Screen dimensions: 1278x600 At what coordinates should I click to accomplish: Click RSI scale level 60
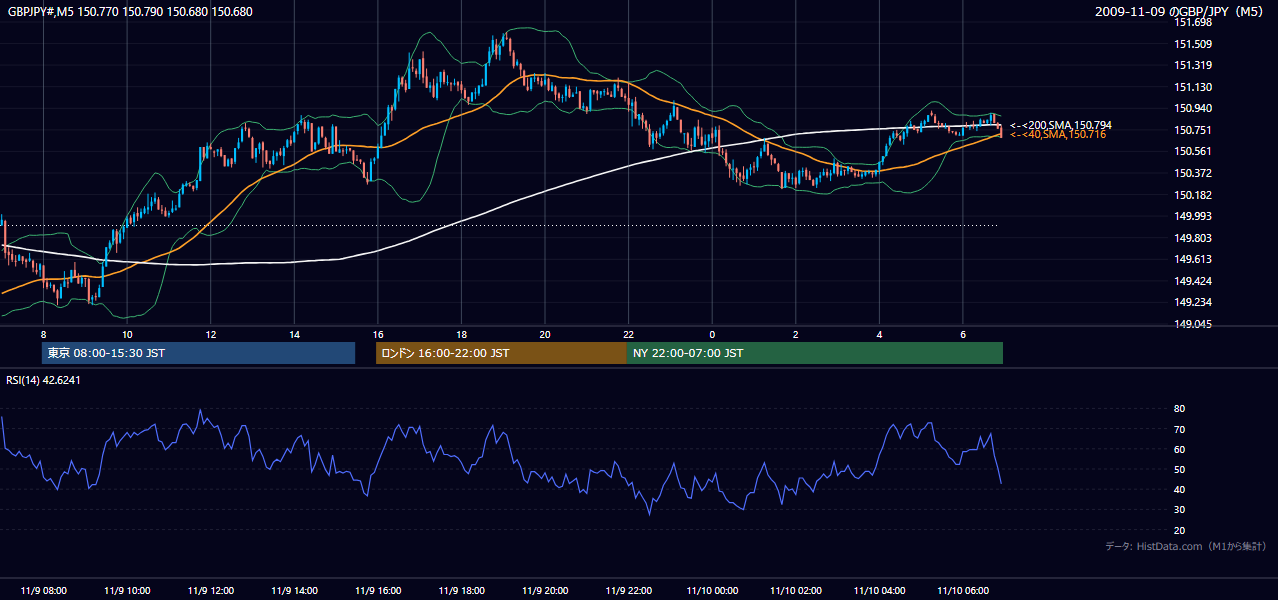click(x=1179, y=449)
